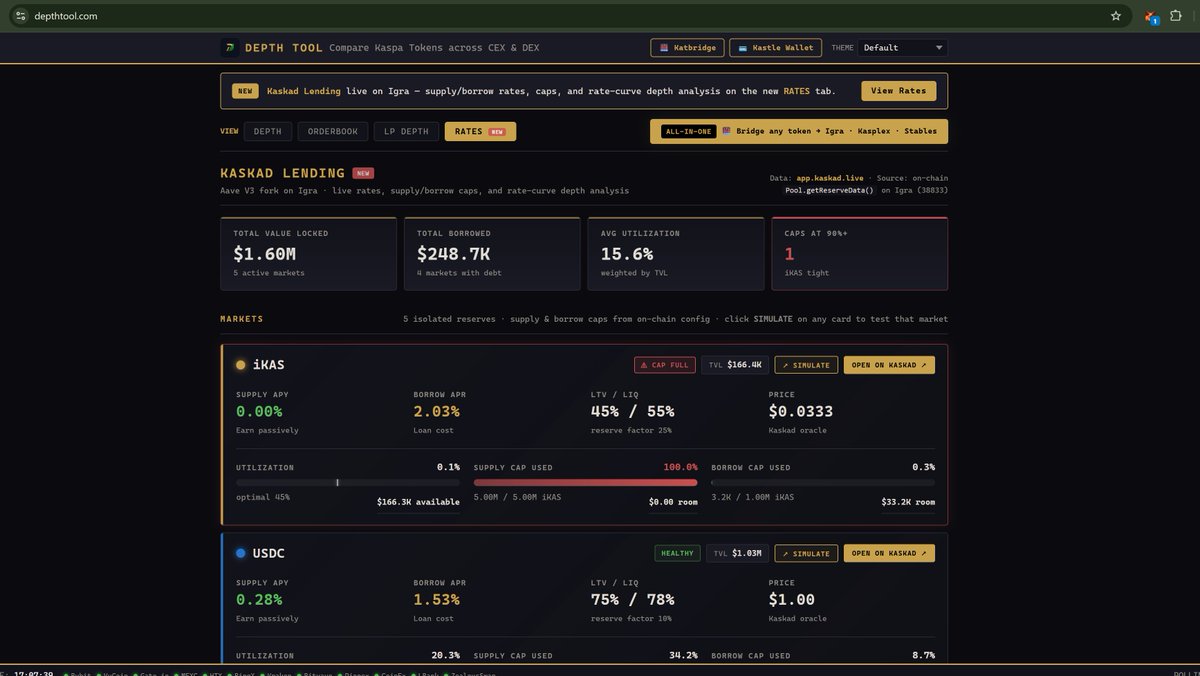Image resolution: width=1200 pixels, height=676 pixels.
Task: Click the iKAS price $0.0333 value
Action: [x=801, y=411]
